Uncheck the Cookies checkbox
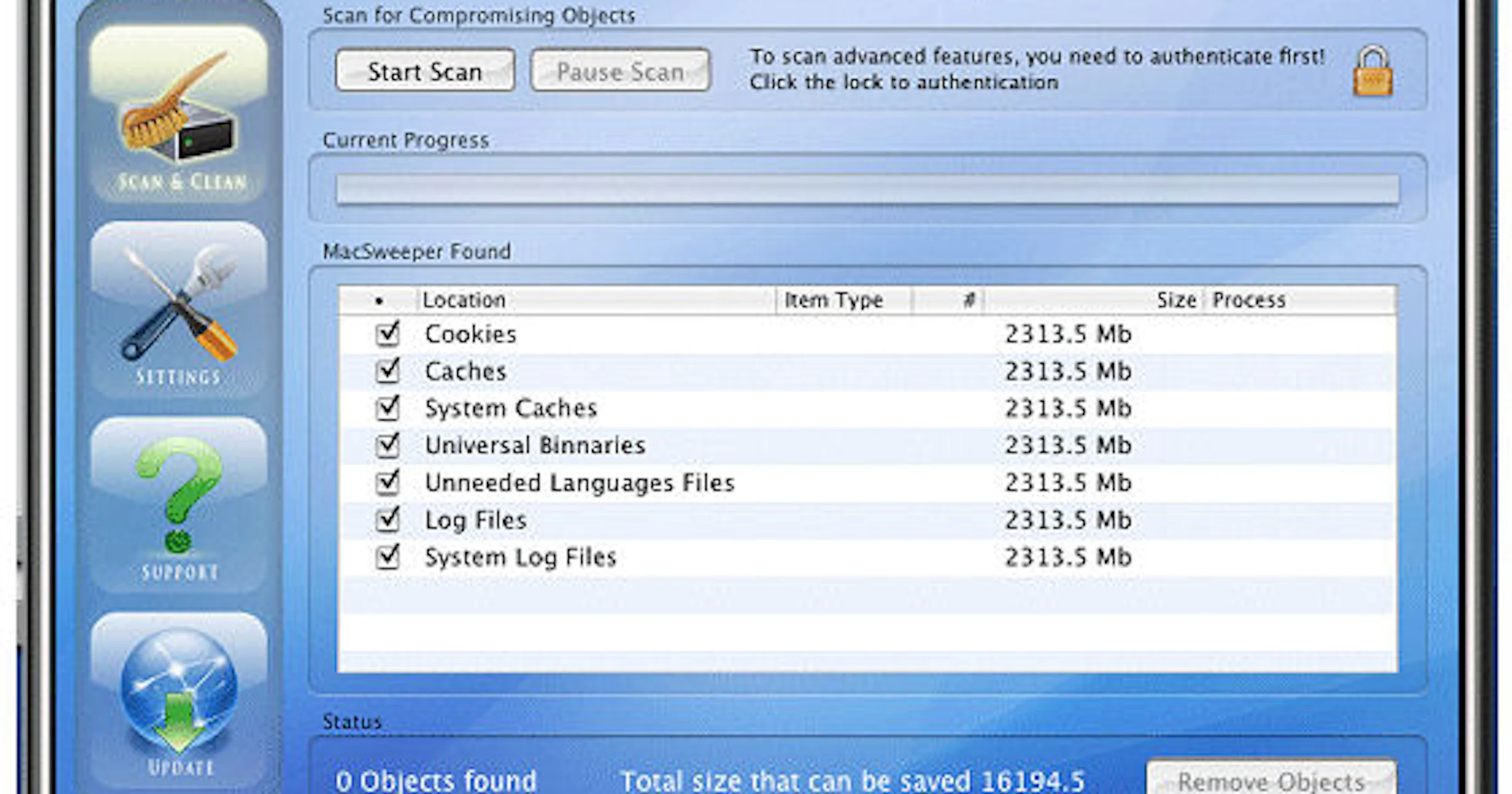 387,333
